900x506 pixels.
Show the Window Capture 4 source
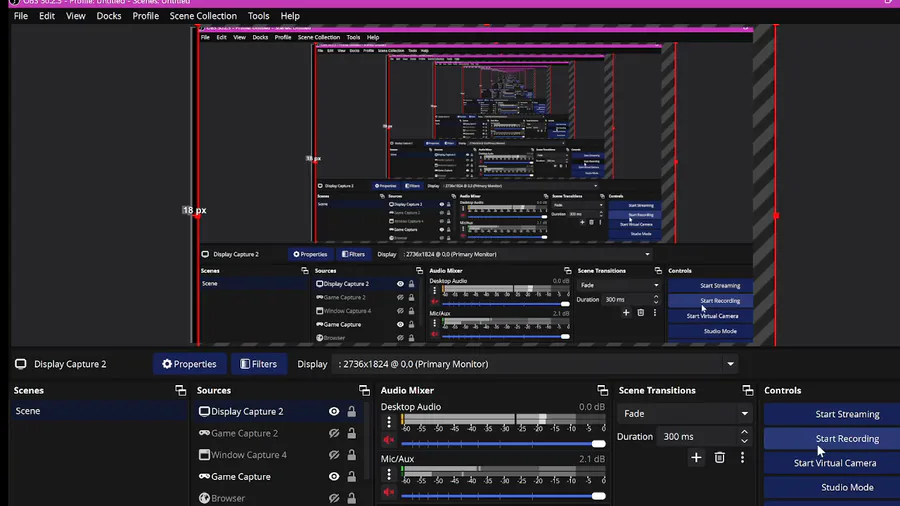[x=334, y=455]
